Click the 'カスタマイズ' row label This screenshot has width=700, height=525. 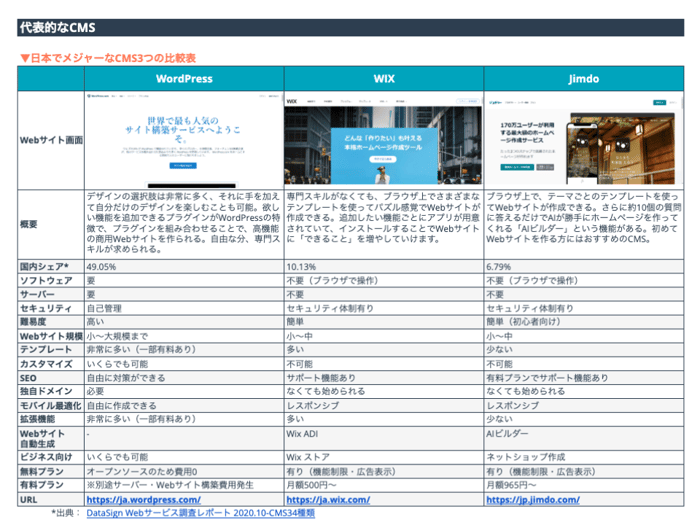click(46, 364)
